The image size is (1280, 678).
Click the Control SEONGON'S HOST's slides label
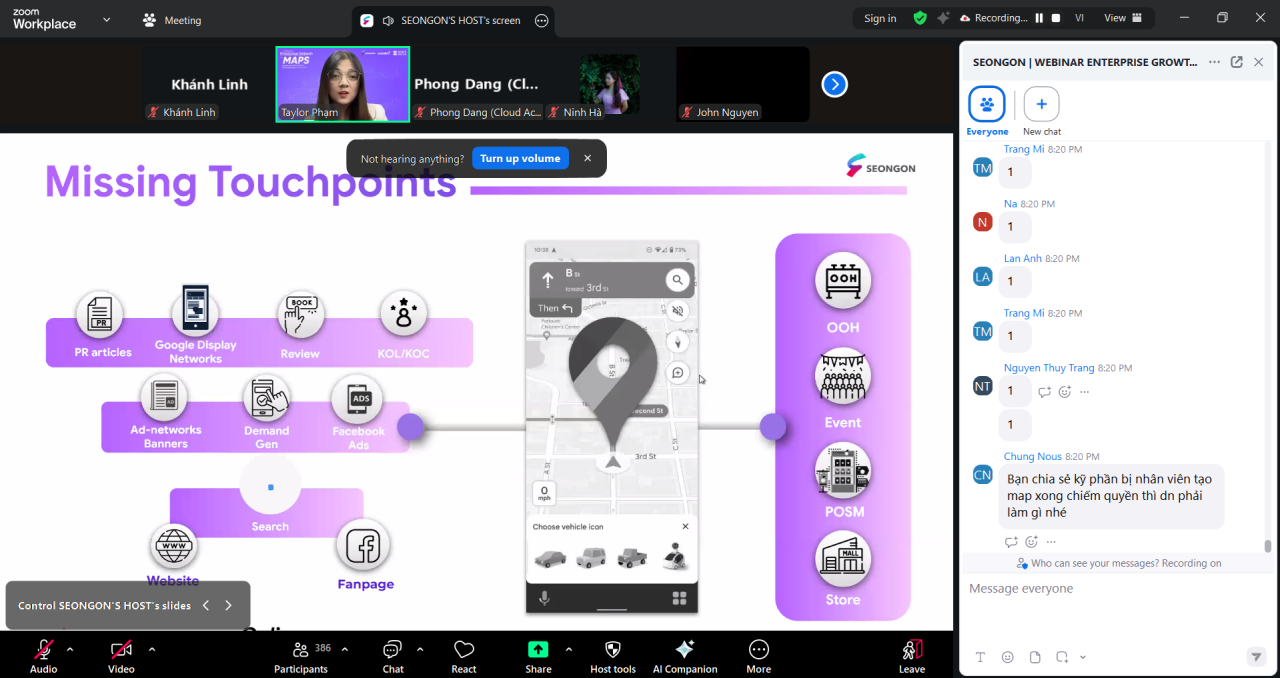104,605
